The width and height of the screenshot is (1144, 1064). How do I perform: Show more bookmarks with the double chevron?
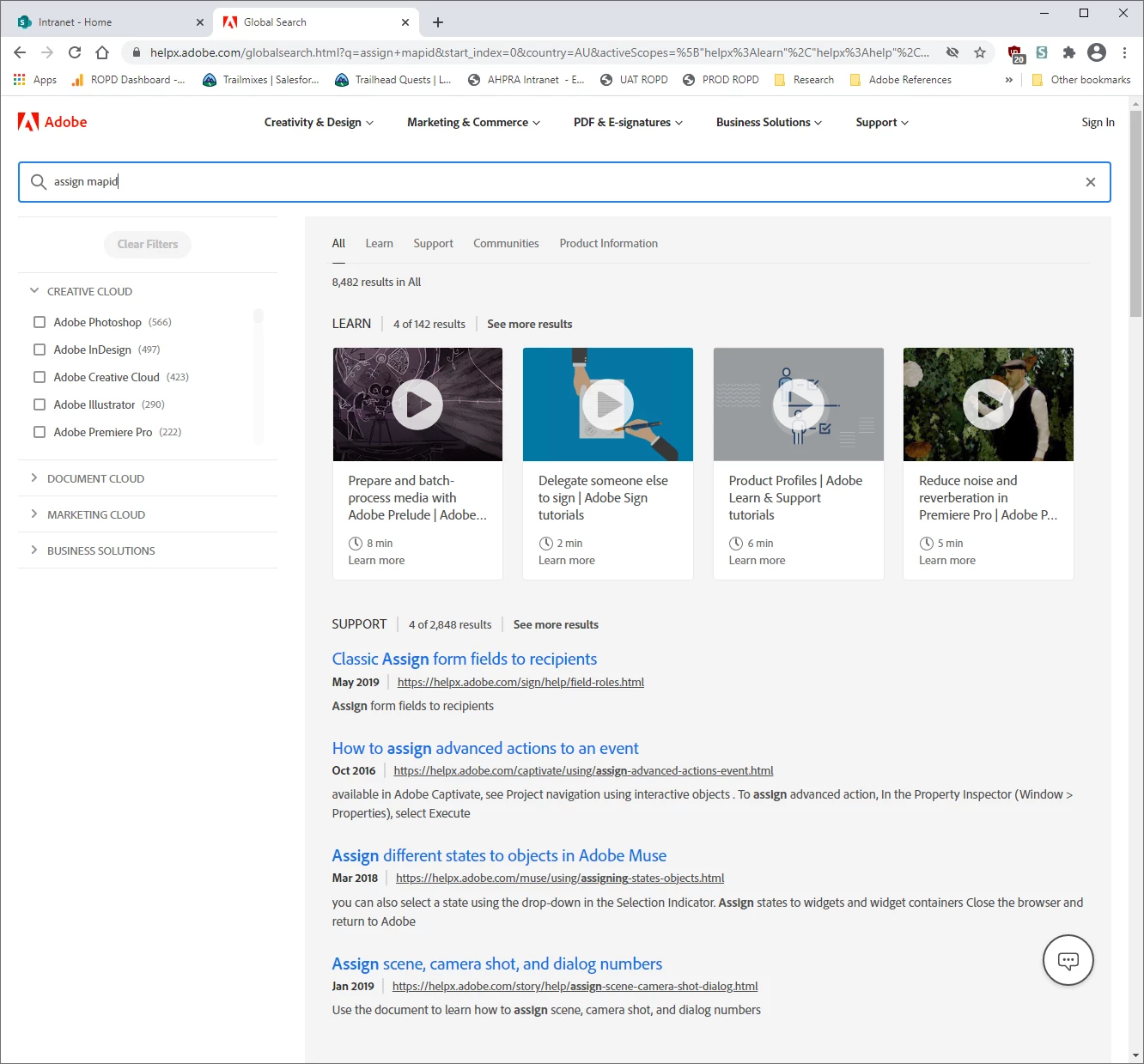(x=1009, y=80)
